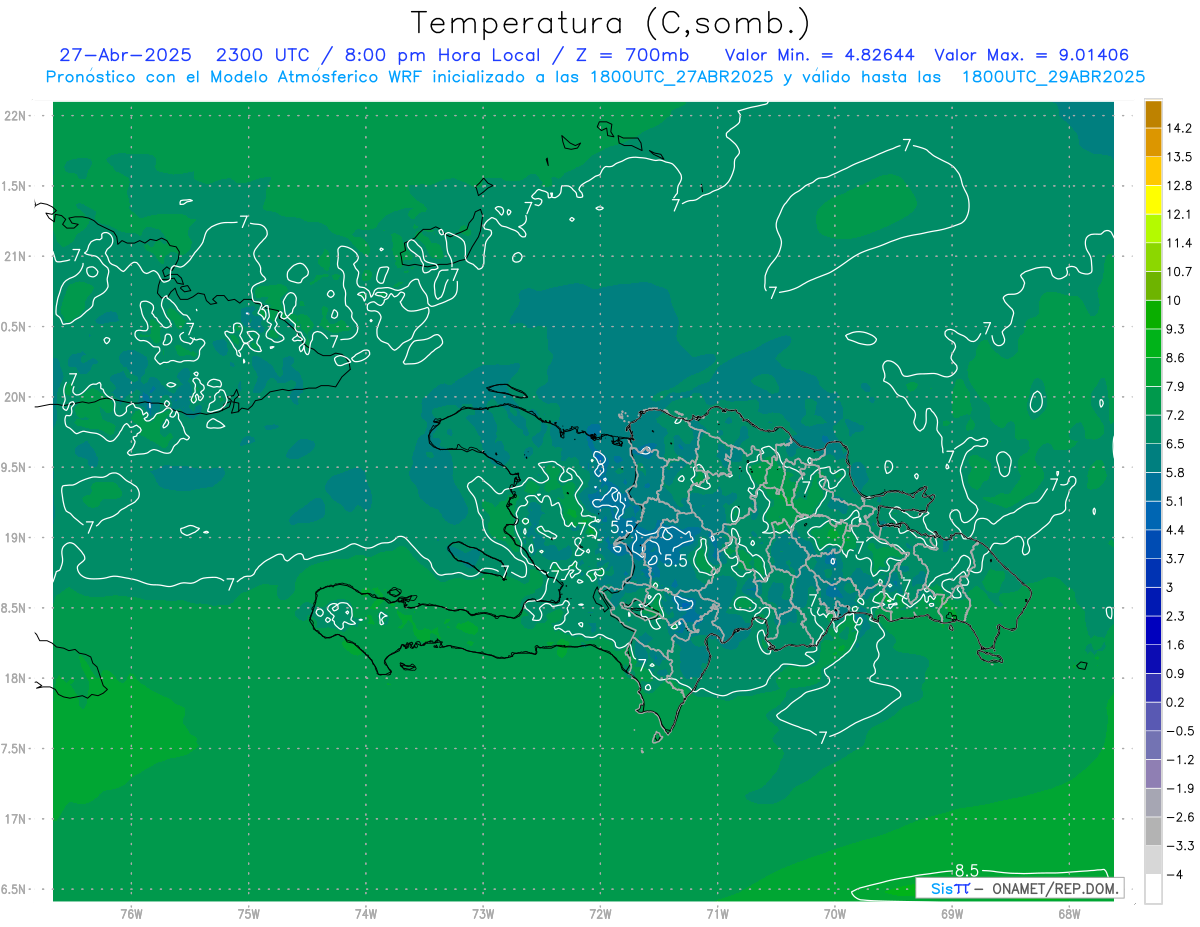The height and width of the screenshot is (927, 1200).
Task: Click the "22N" latitude axis label
Action: tap(16, 116)
